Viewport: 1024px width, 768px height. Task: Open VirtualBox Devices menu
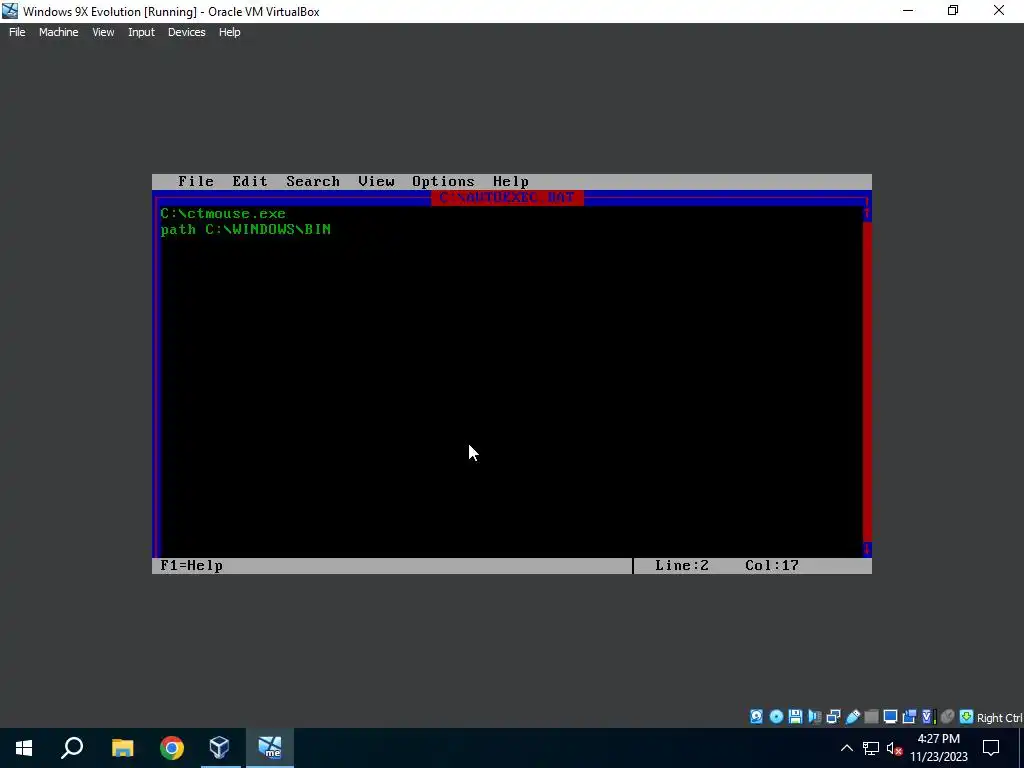click(187, 32)
